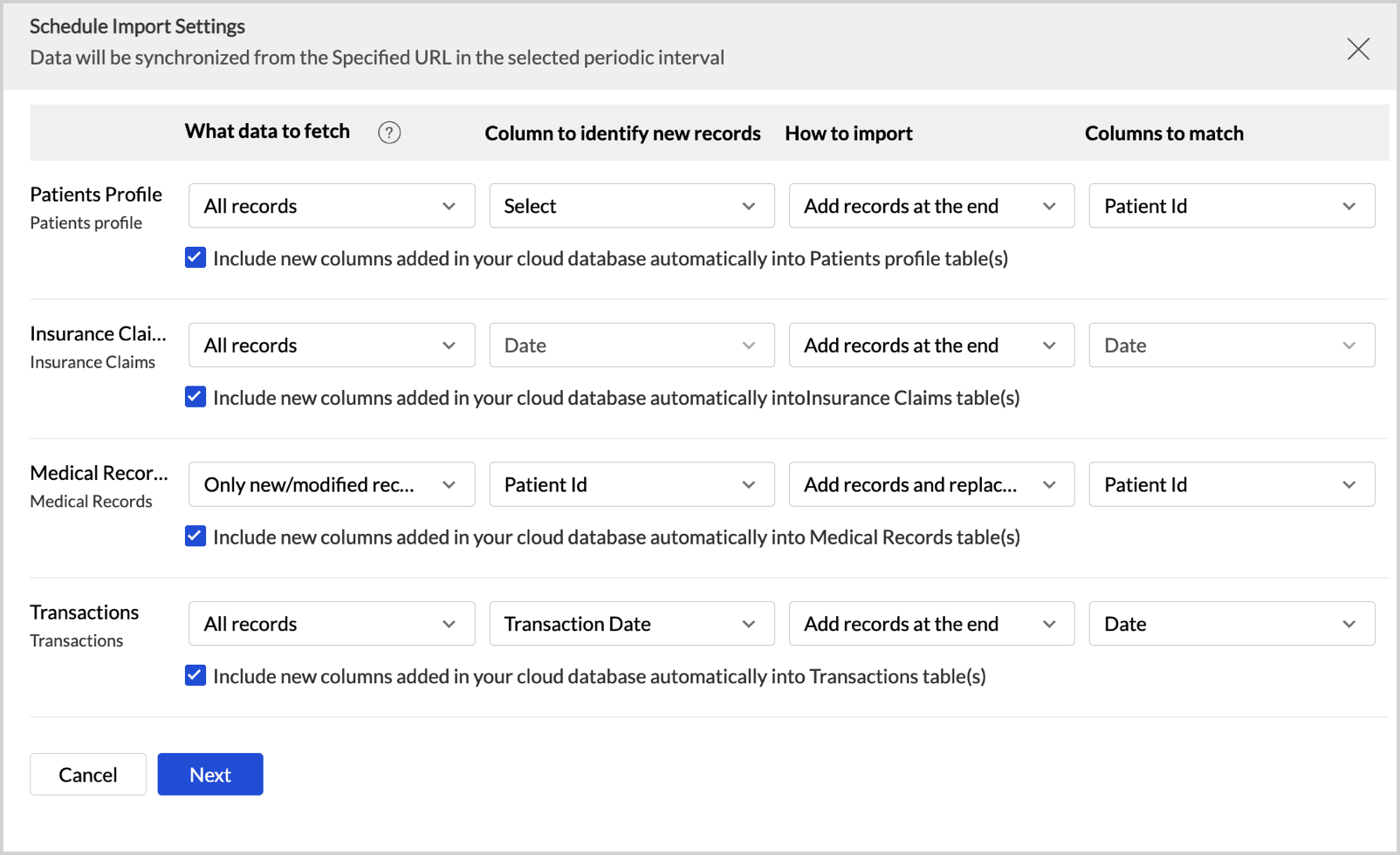The width and height of the screenshot is (1400, 855).
Task: Open Medical Records Add records and replace dropdown
Action: tap(931, 484)
